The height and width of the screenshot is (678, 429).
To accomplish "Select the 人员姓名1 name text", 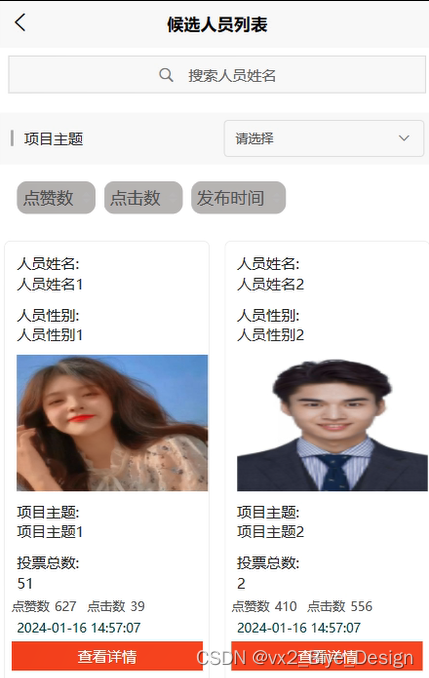I will [x=50, y=285].
